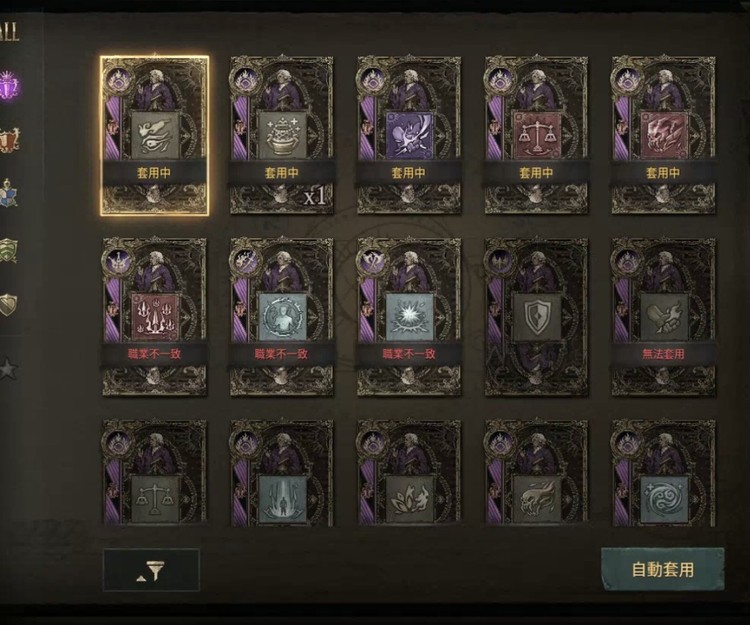Viewport: 750px width, 625px height.
Task: Open the sort and filter funnel button
Action: pyautogui.click(x=151, y=570)
